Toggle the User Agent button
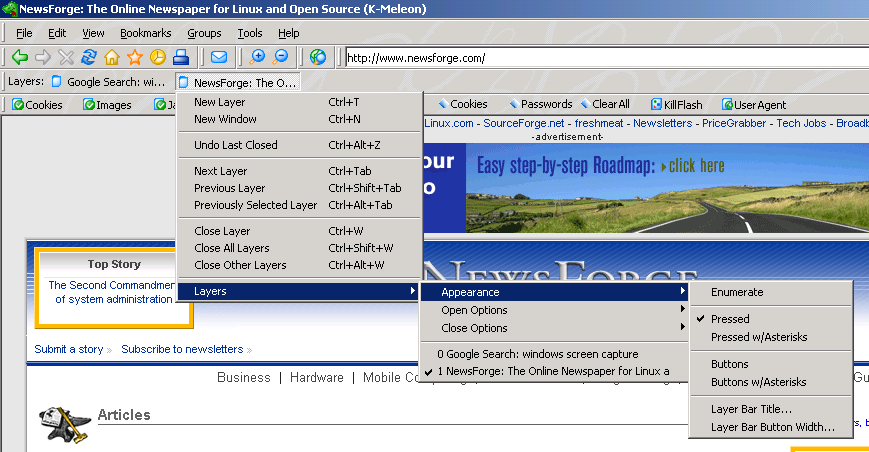Screen dimensions: 869x452 tap(754, 105)
